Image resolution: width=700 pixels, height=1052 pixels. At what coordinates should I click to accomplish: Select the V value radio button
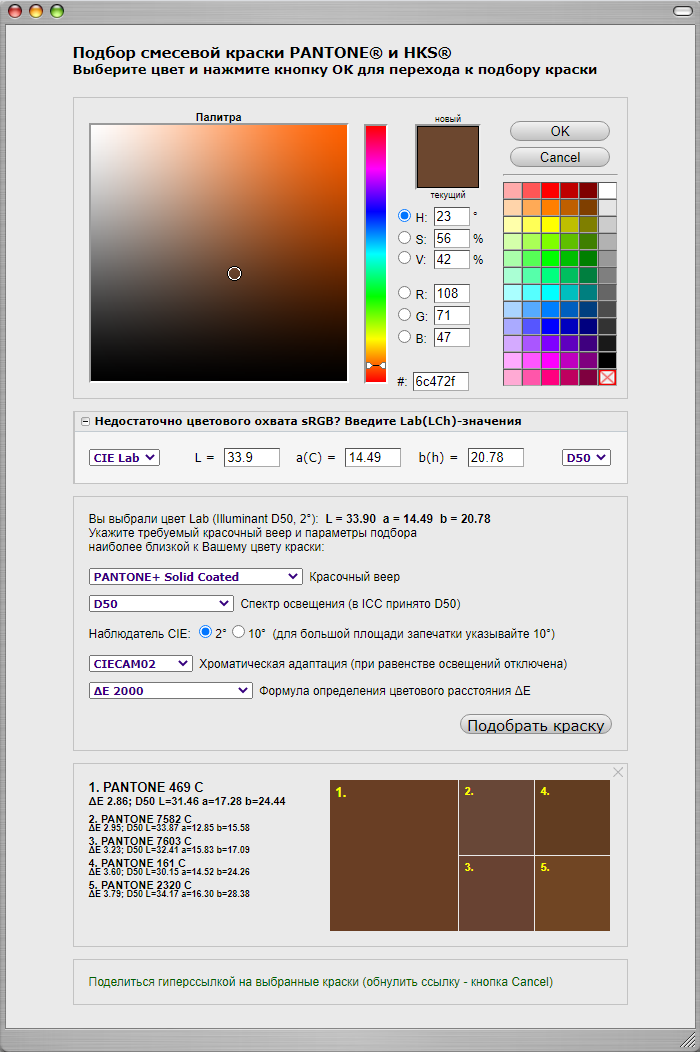[x=404, y=258]
